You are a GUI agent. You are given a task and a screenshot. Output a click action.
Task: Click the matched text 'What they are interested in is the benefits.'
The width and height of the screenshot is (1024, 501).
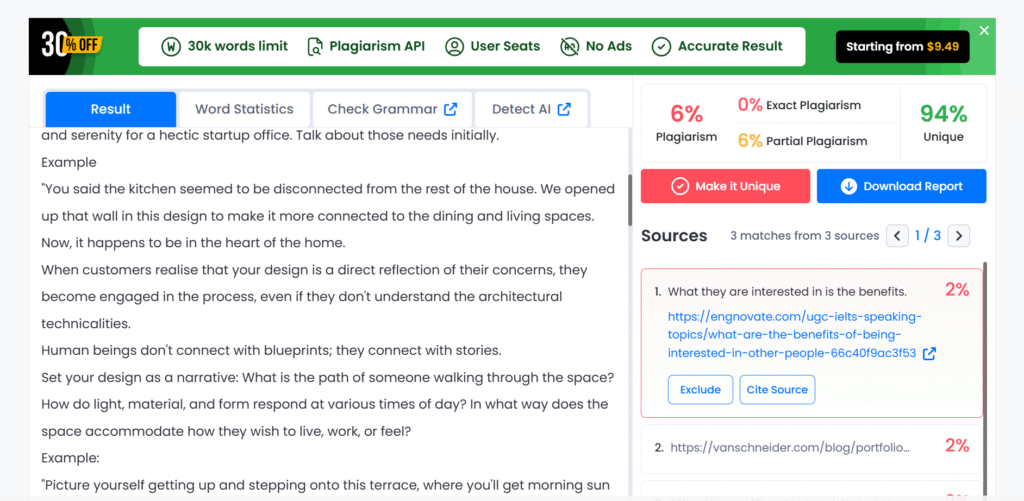(x=787, y=292)
